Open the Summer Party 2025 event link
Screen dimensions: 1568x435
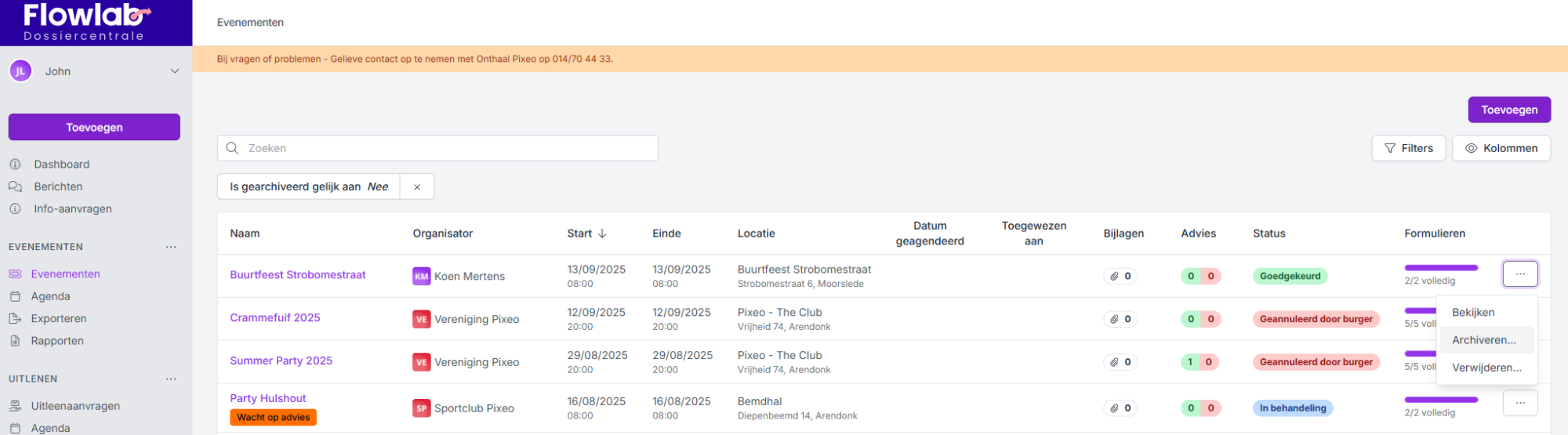click(281, 361)
